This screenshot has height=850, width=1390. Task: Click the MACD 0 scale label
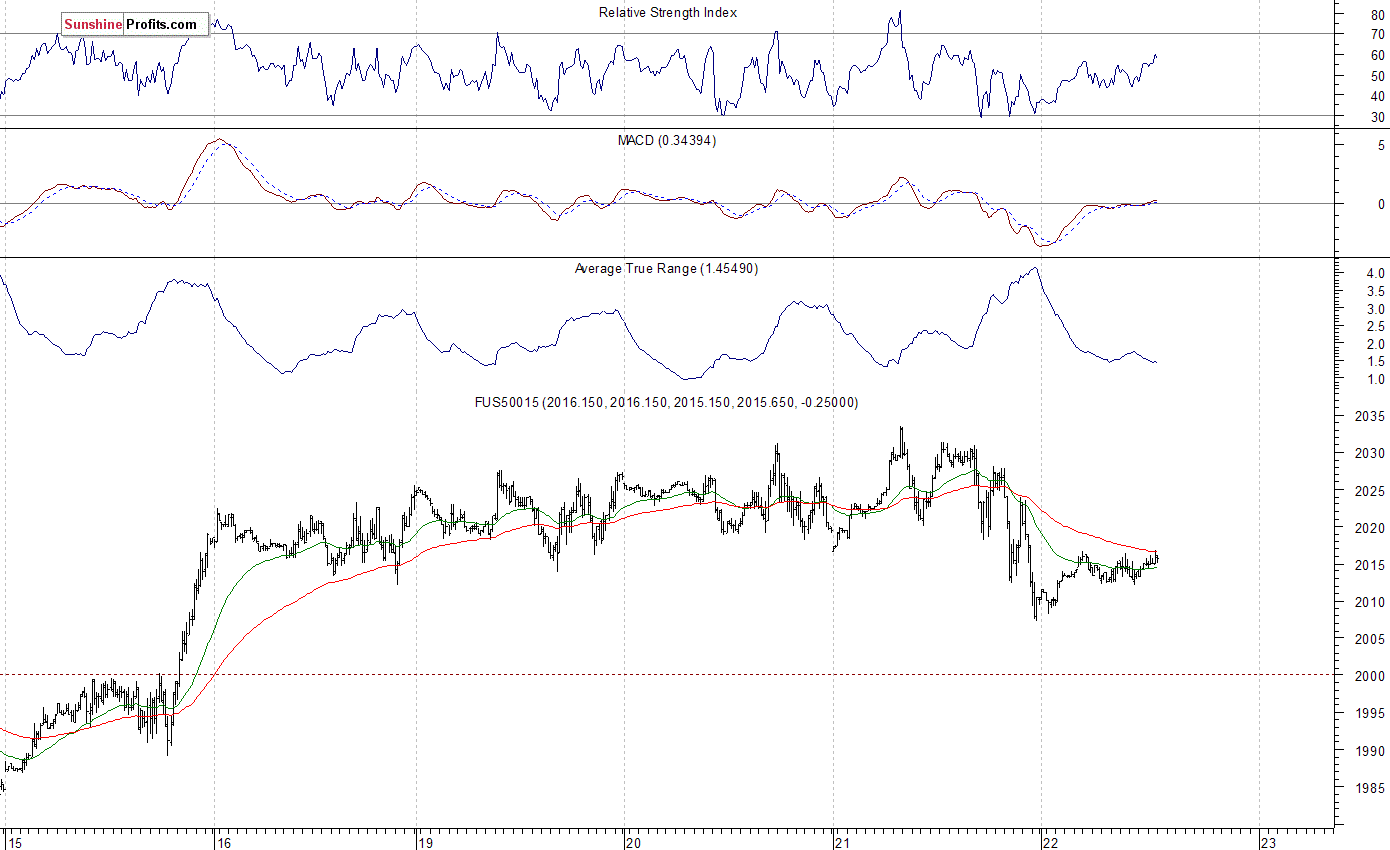click(1381, 204)
